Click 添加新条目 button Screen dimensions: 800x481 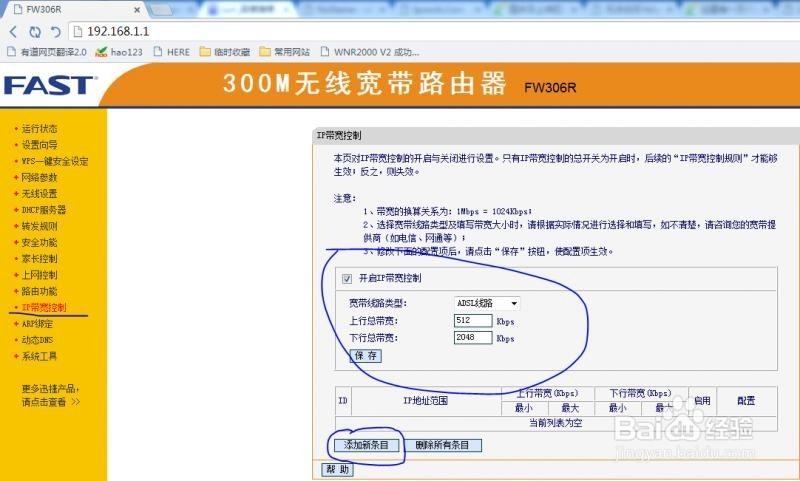pyautogui.click(x=366, y=445)
